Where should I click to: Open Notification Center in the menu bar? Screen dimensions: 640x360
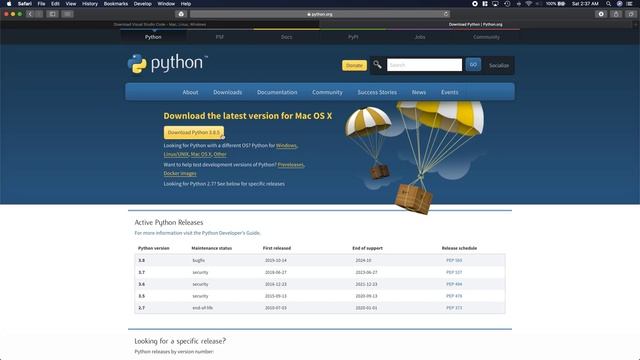[x=630, y=4]
